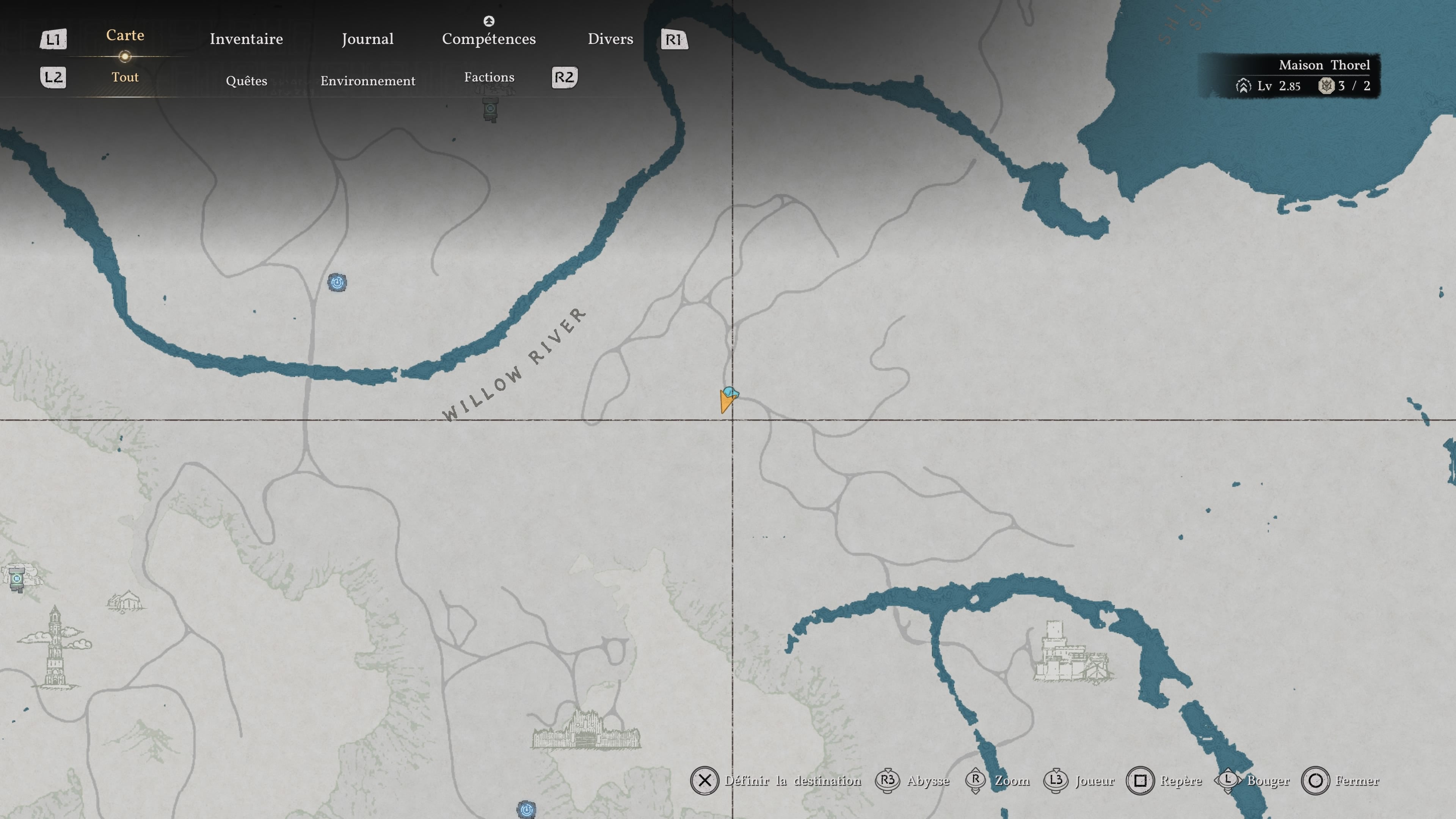Filter the map by Environnement

point(368,81)
